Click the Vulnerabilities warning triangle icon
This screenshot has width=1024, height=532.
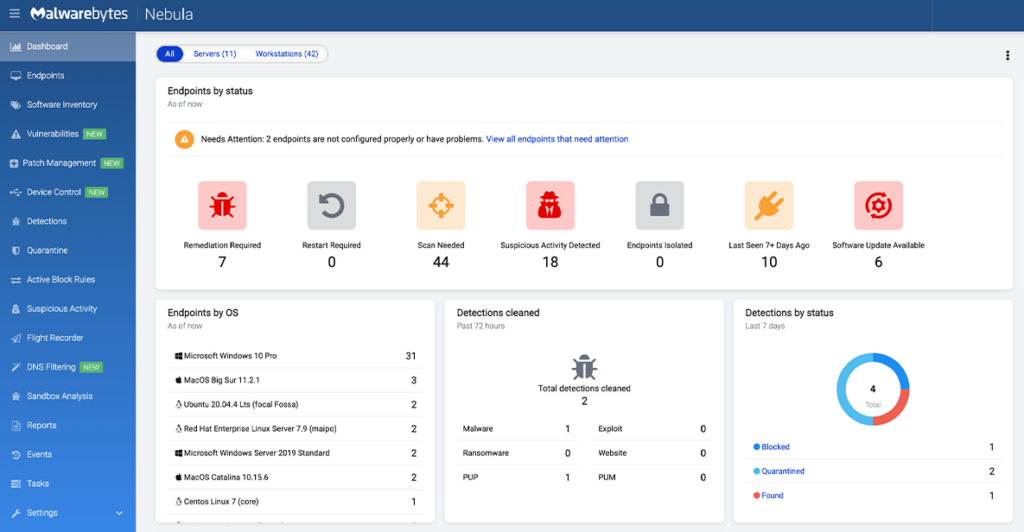tap(16, 134)
